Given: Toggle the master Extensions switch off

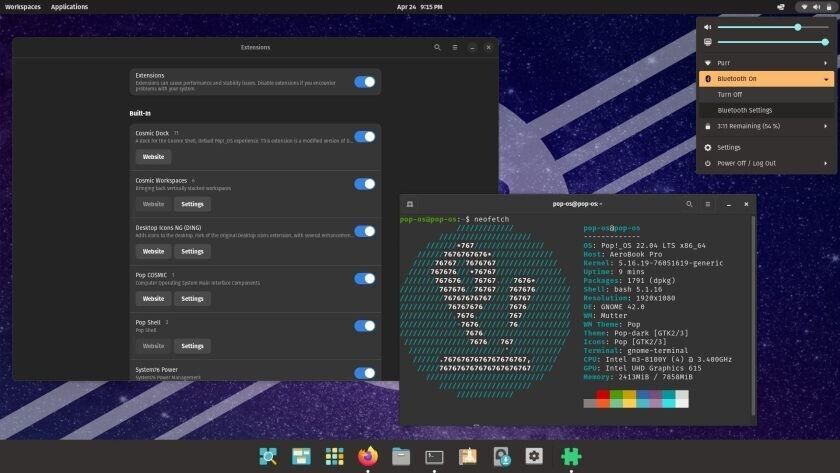Looking at the screenshot, I should click(365, 82).
